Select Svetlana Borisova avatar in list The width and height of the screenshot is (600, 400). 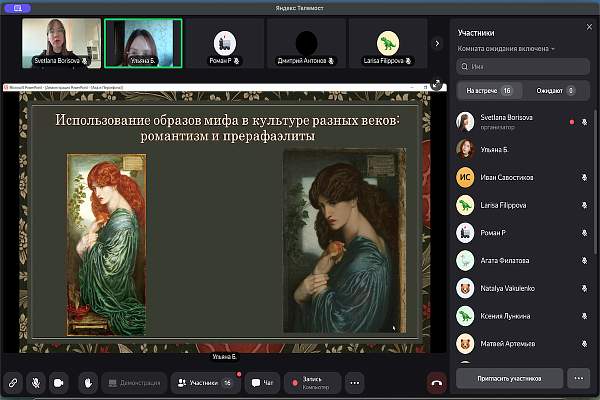465,122
